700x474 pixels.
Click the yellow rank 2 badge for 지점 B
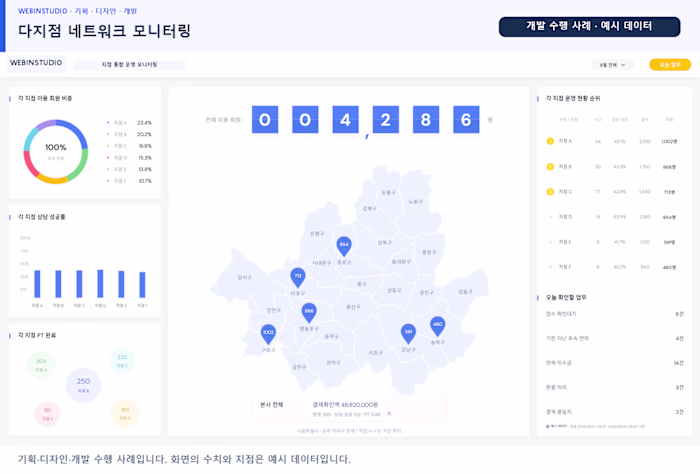[x=550, y=166]
